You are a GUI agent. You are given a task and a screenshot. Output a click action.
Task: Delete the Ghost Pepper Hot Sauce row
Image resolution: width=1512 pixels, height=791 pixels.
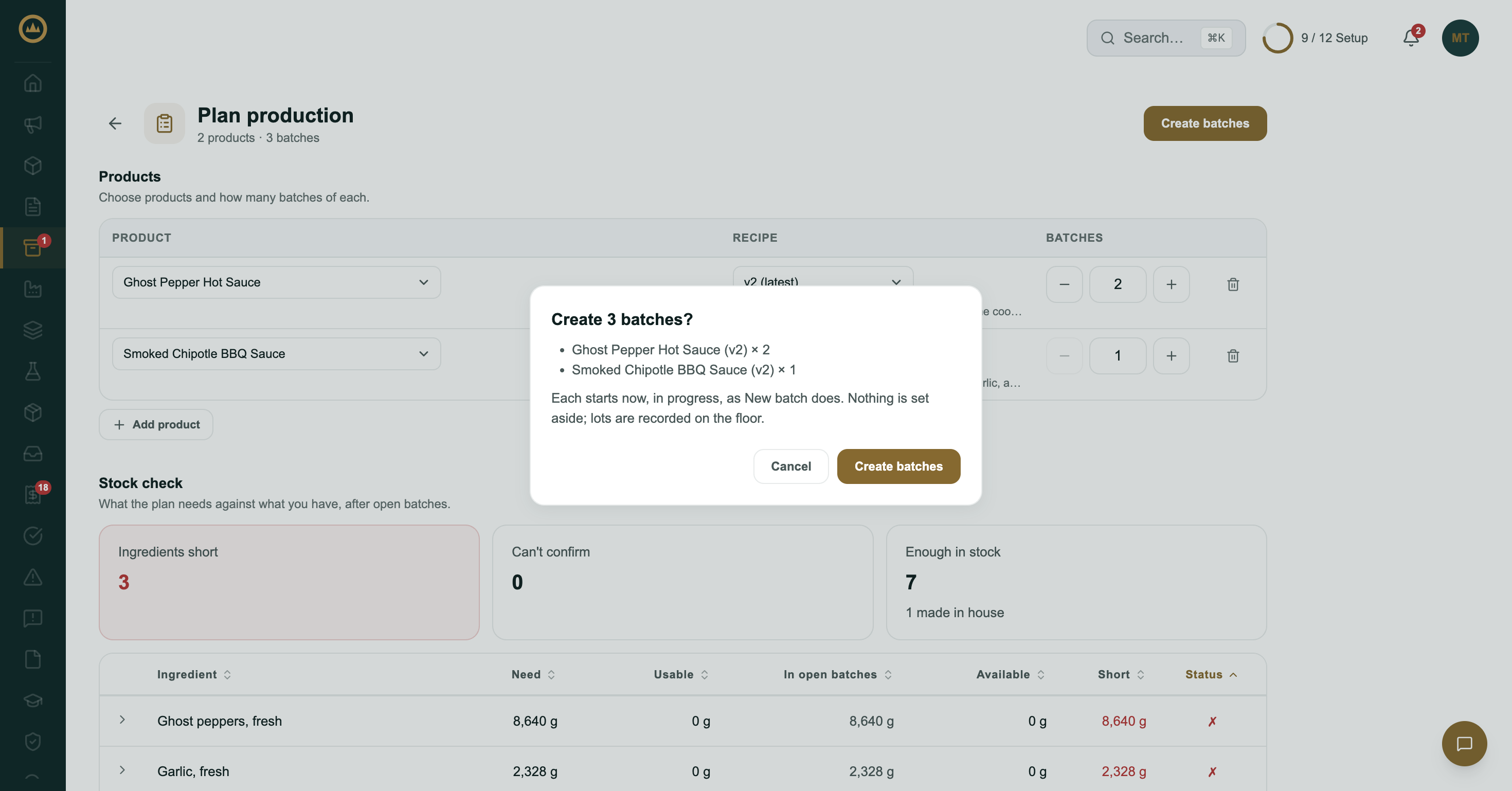point(1233,284)
